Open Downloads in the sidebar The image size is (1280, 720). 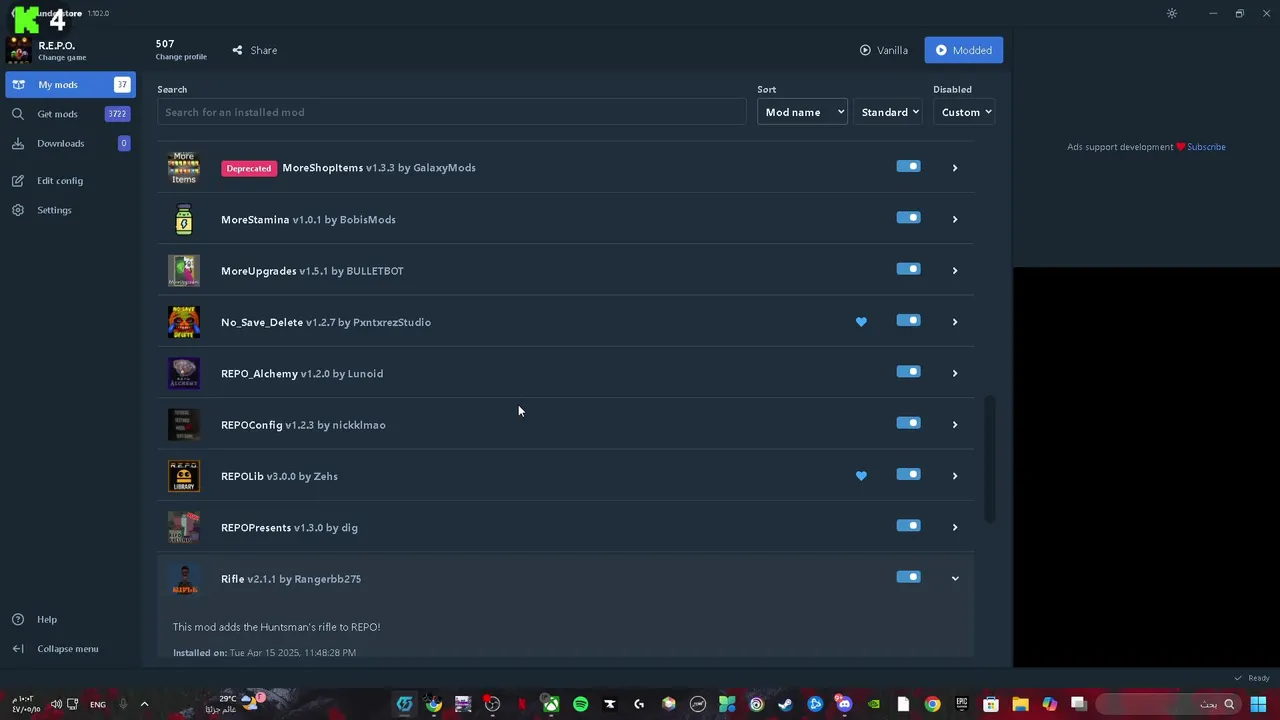[x=70, y=143]
